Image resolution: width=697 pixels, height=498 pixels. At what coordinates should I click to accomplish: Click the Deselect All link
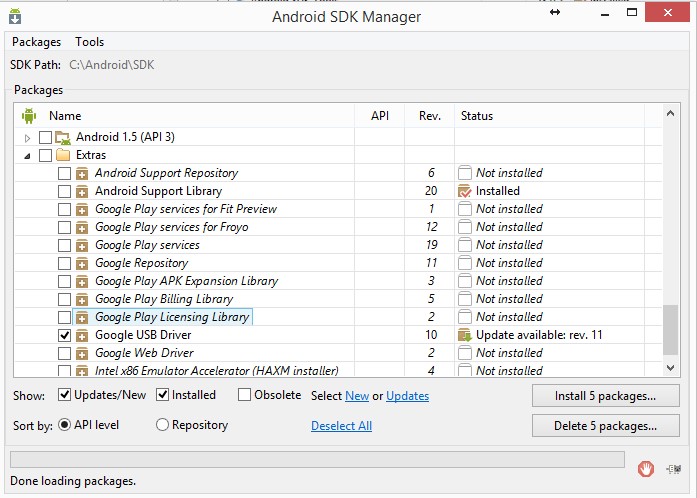(x=341, y=426)
